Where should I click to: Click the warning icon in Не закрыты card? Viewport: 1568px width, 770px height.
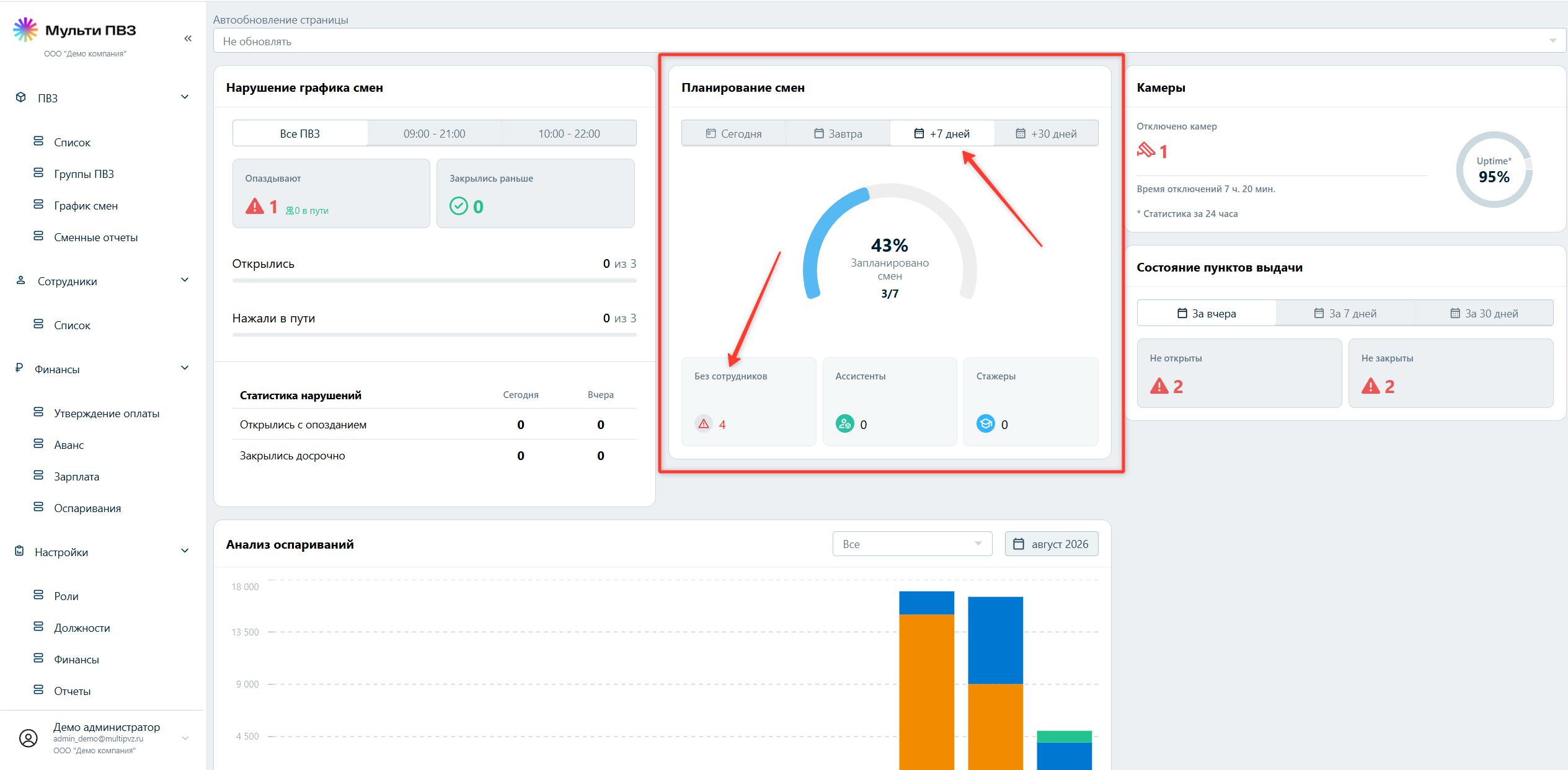click(1371, 386)
